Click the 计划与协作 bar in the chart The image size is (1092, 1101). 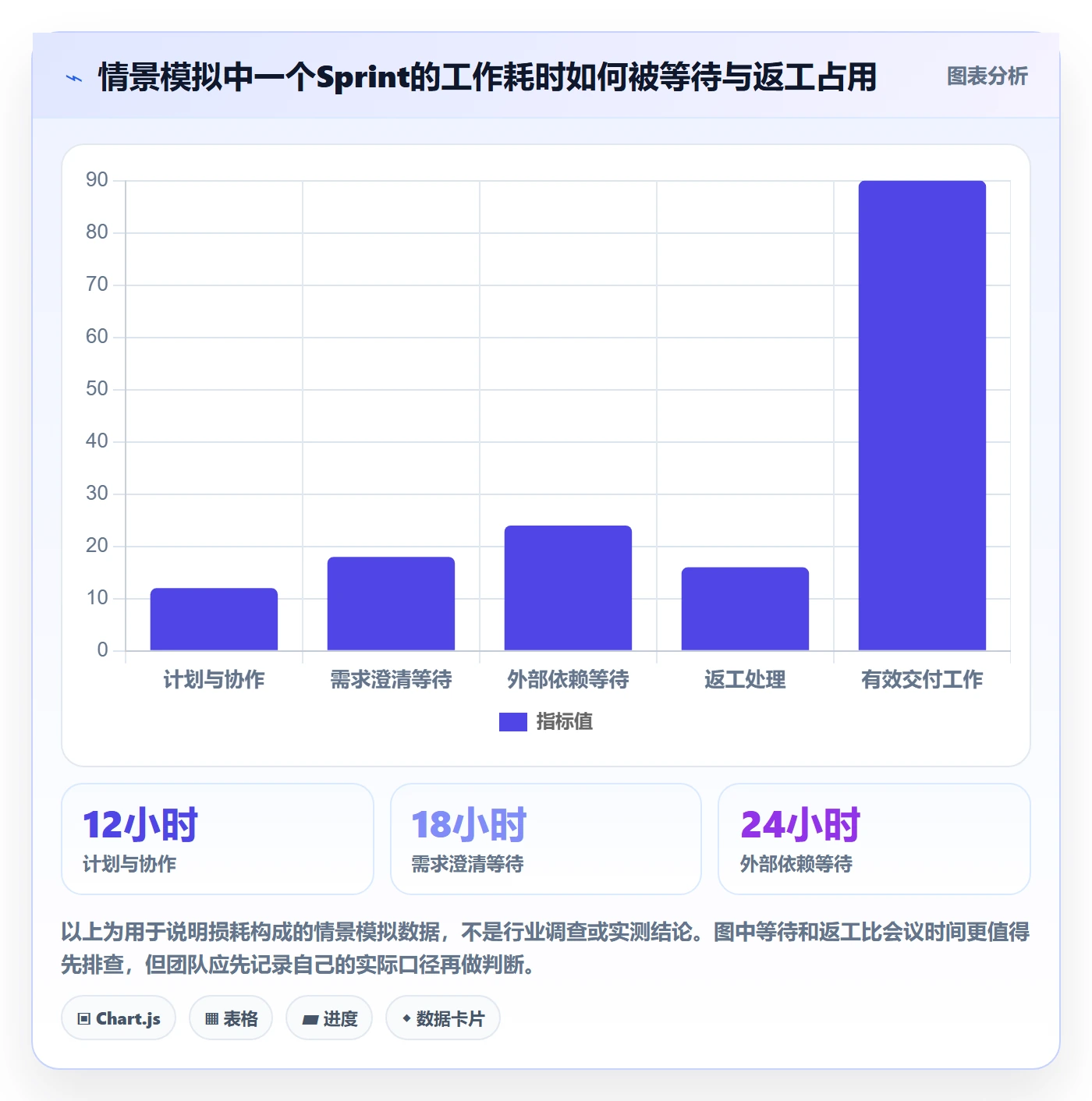tap(214, 619)
